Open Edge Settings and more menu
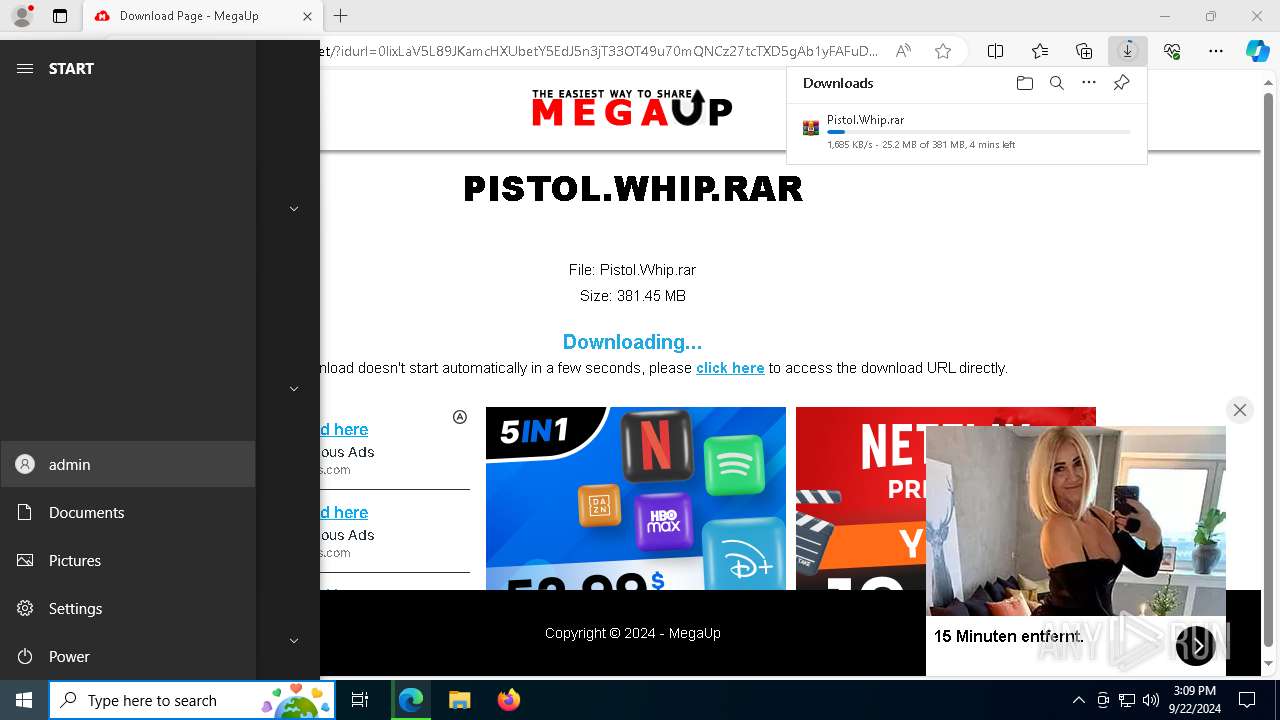This screenshot has width=1280, height=720. click(x=1216, y=51)
